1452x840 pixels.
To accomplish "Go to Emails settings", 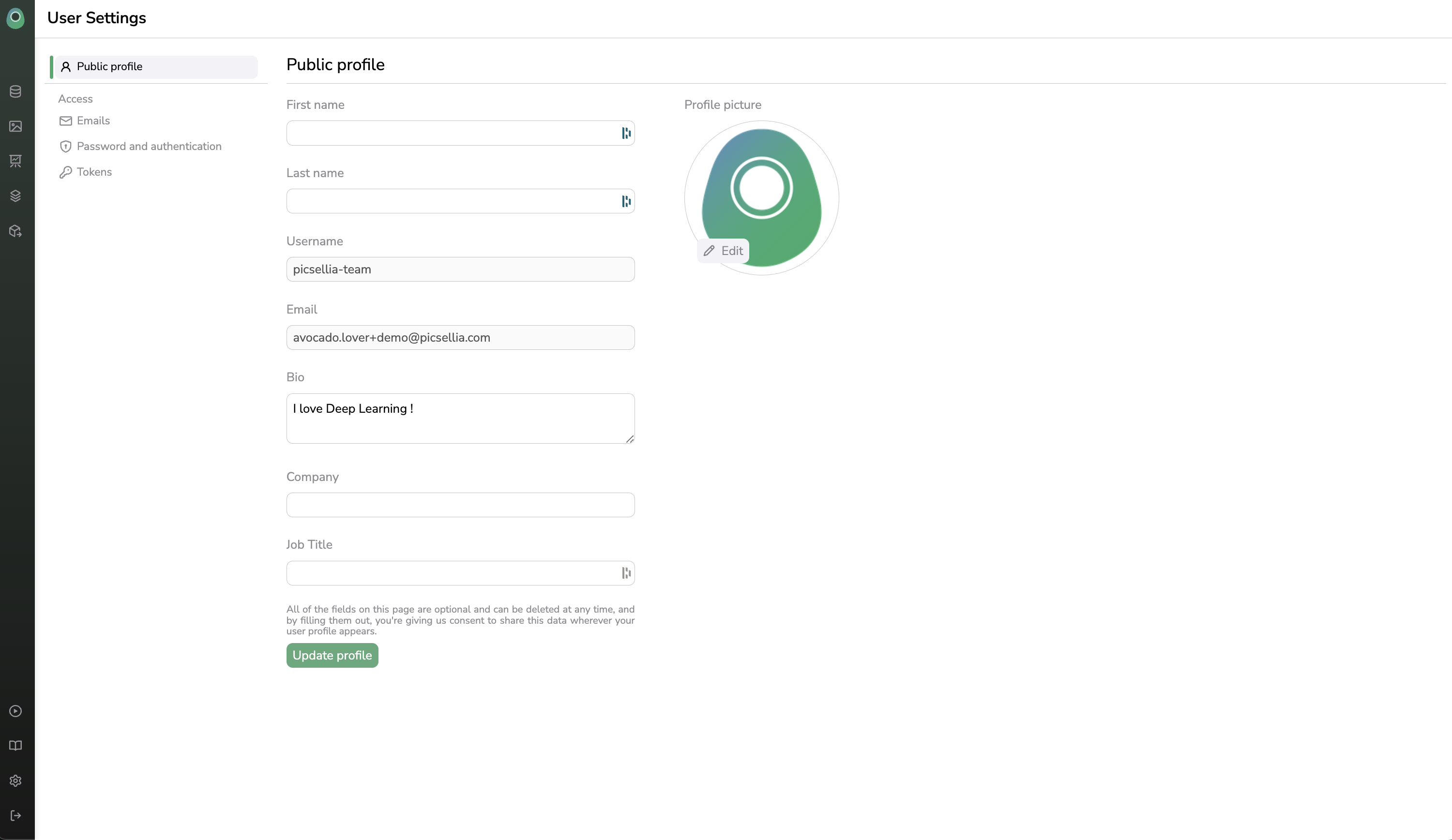I will (x=93, y=120).
